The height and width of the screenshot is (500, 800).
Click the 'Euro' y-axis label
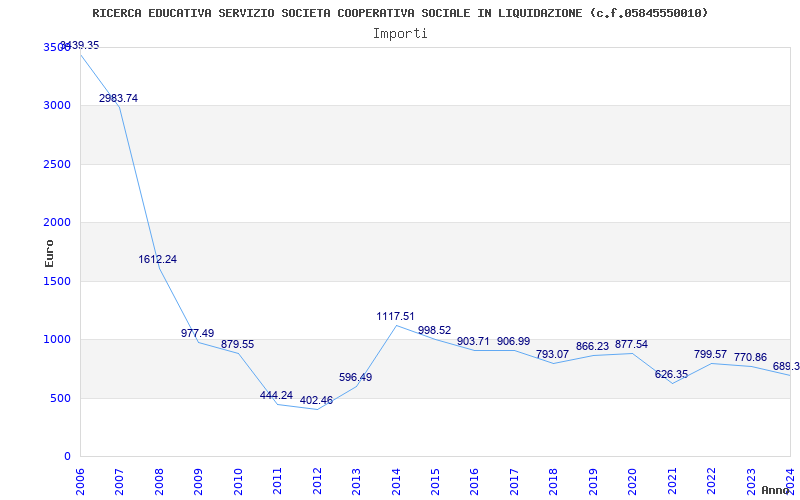[49, 253]
